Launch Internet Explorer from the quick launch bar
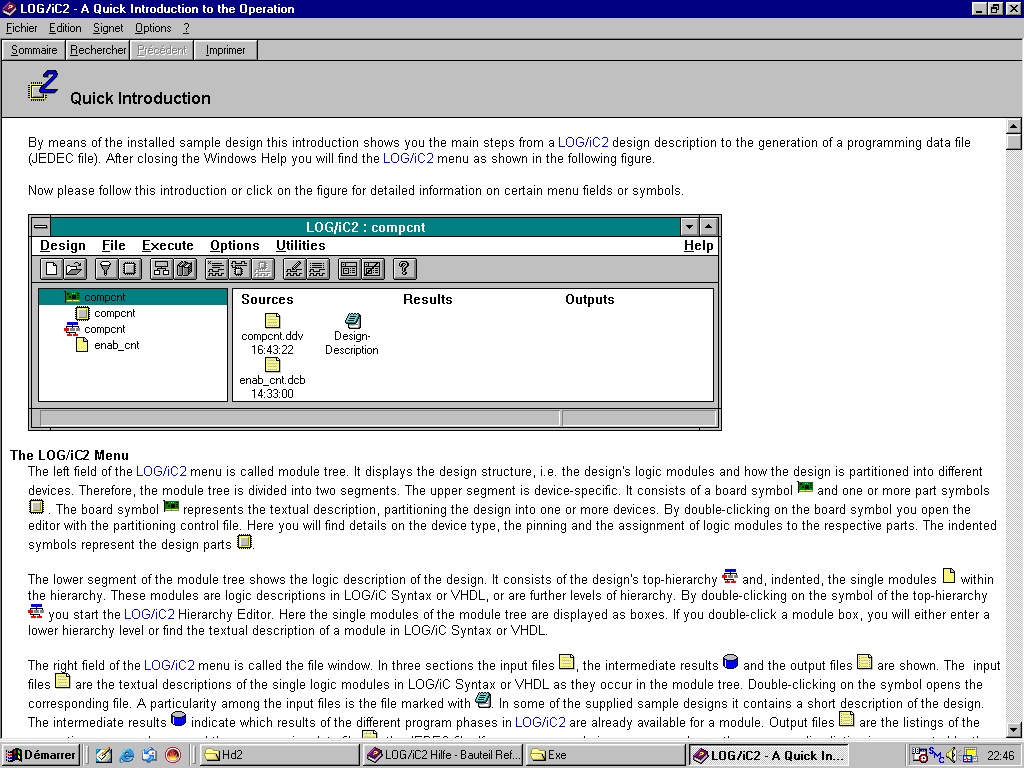Screen dimensions: 1024x768 (x=127, y=755)
